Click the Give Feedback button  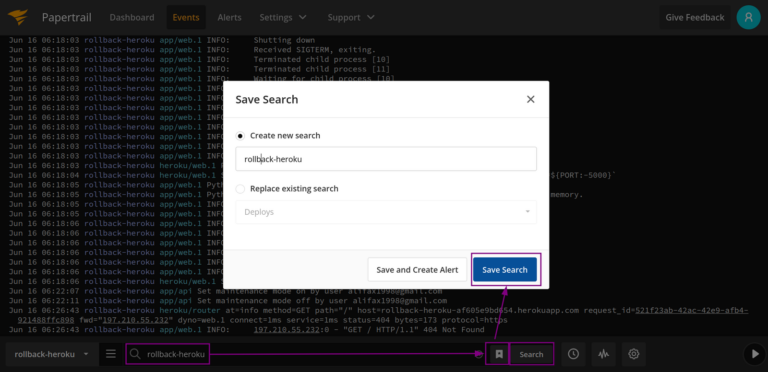pos(695,18)
